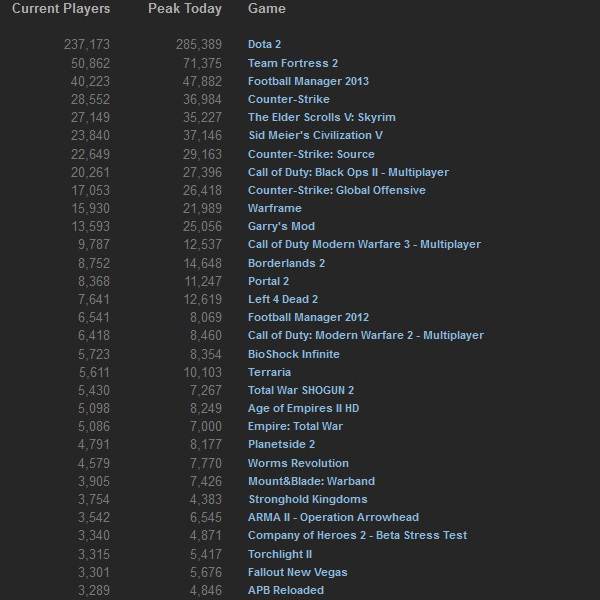Open Sid Meier's Civilization V link
The width and height of the screenshot is (600, 600).
click(315, 135)
